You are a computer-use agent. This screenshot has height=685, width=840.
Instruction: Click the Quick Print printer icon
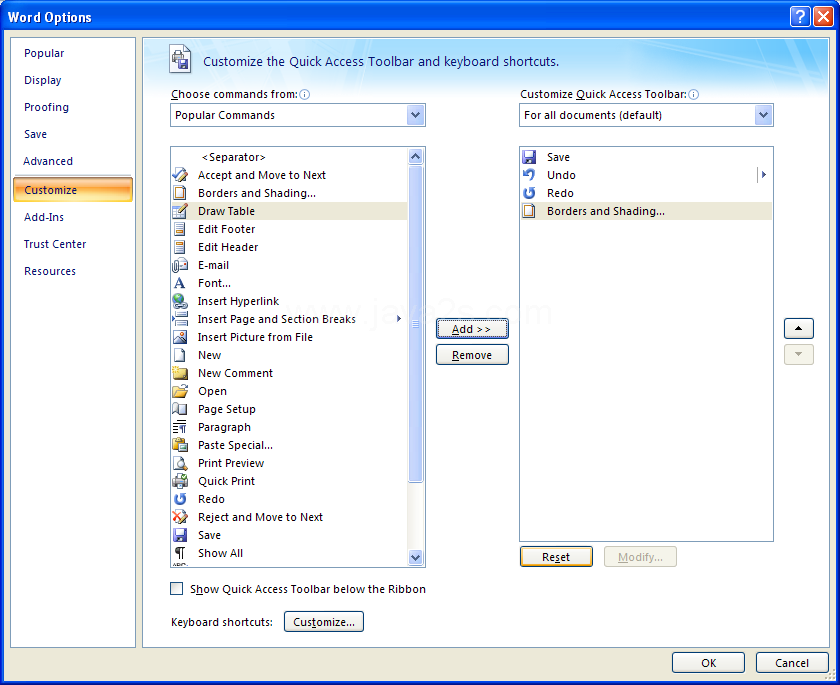tap(180, 481)
